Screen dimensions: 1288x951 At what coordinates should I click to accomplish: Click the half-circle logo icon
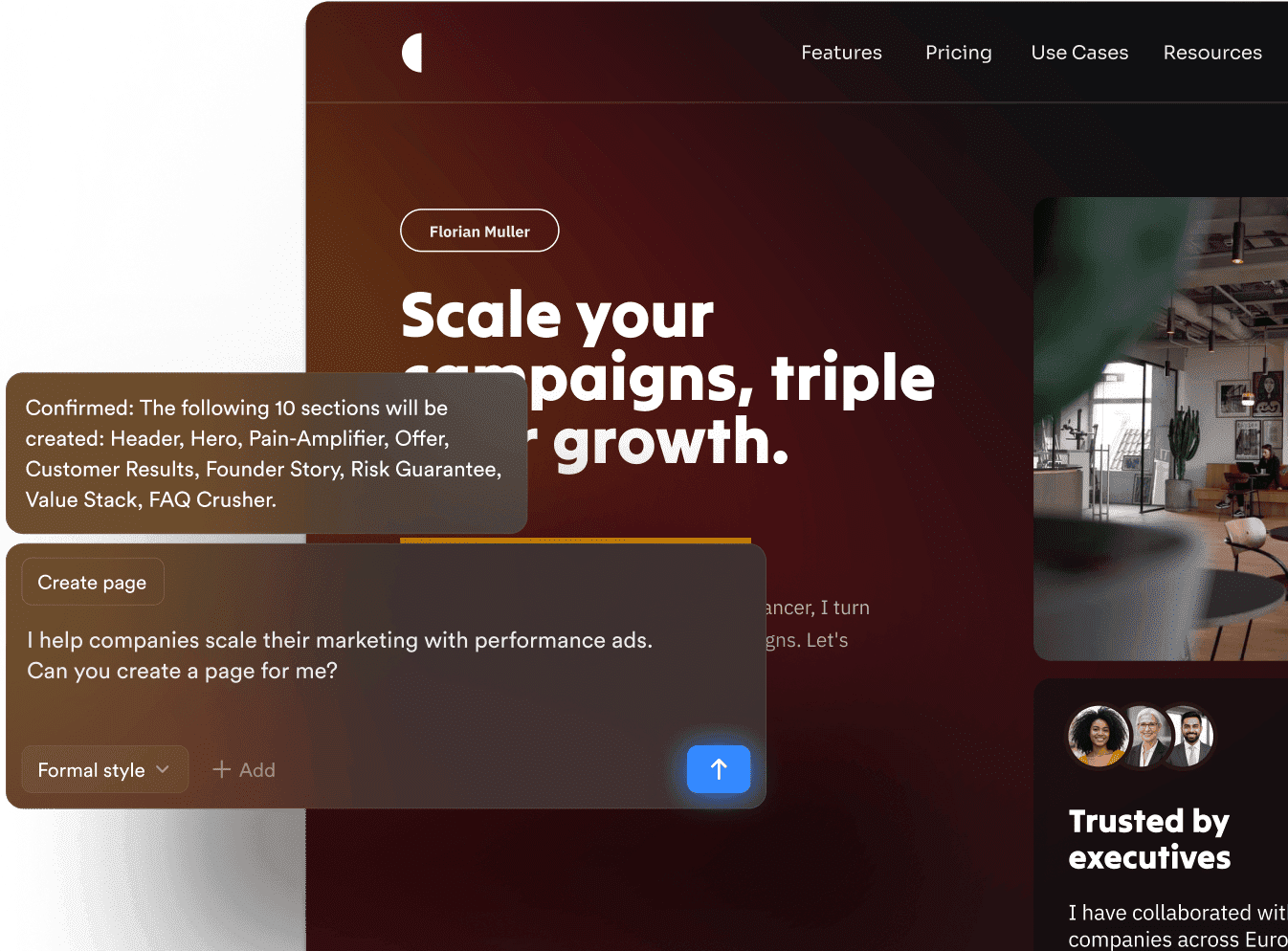[412, 53]
